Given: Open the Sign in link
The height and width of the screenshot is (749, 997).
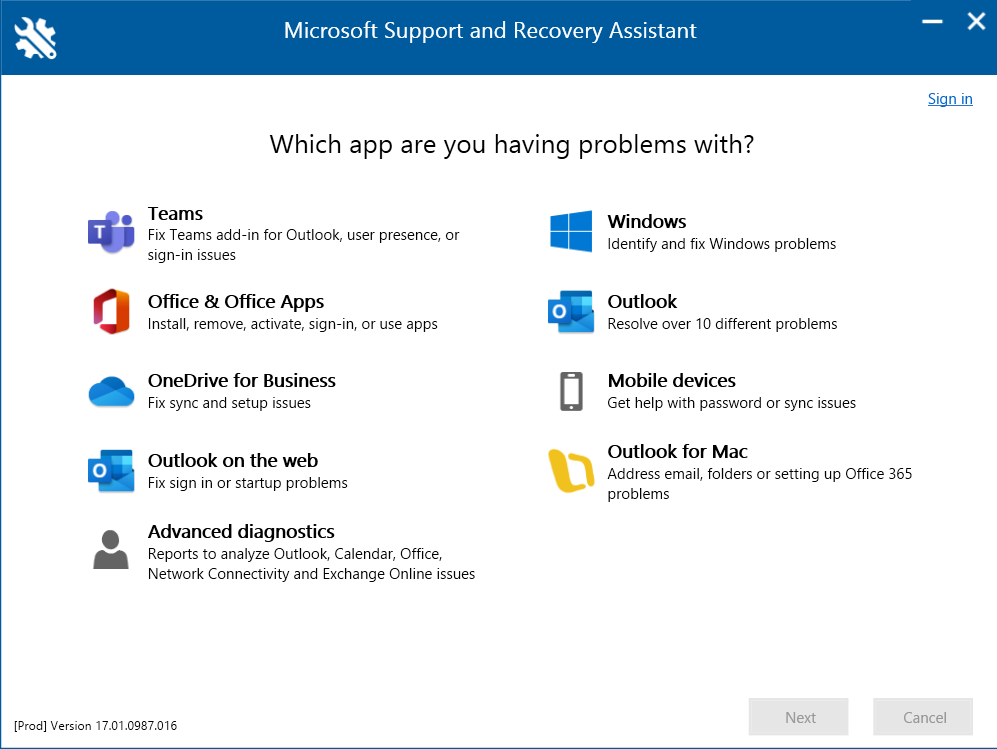Looking at the screenshot, I should coord(950,99).
